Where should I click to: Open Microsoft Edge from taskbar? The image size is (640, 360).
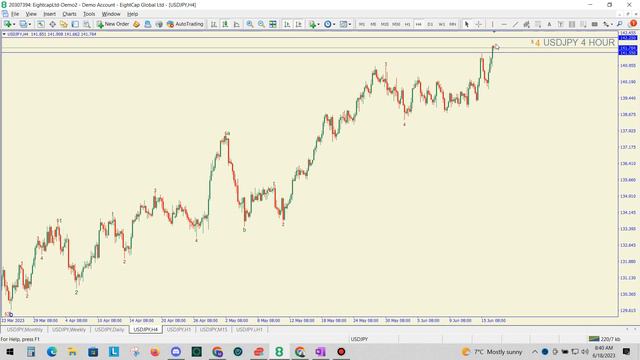click(x=51, y=351)
